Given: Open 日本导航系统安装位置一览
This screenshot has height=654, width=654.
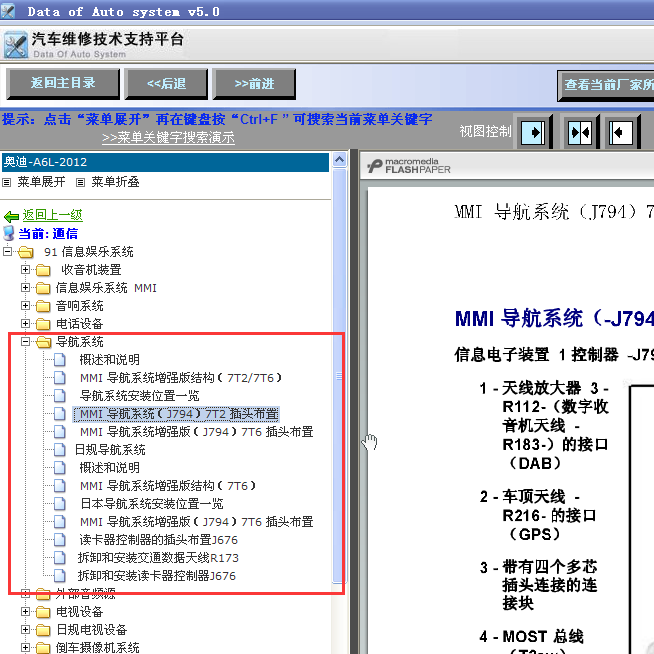Looking at the screenshot, I should click(x=152, y=504).
